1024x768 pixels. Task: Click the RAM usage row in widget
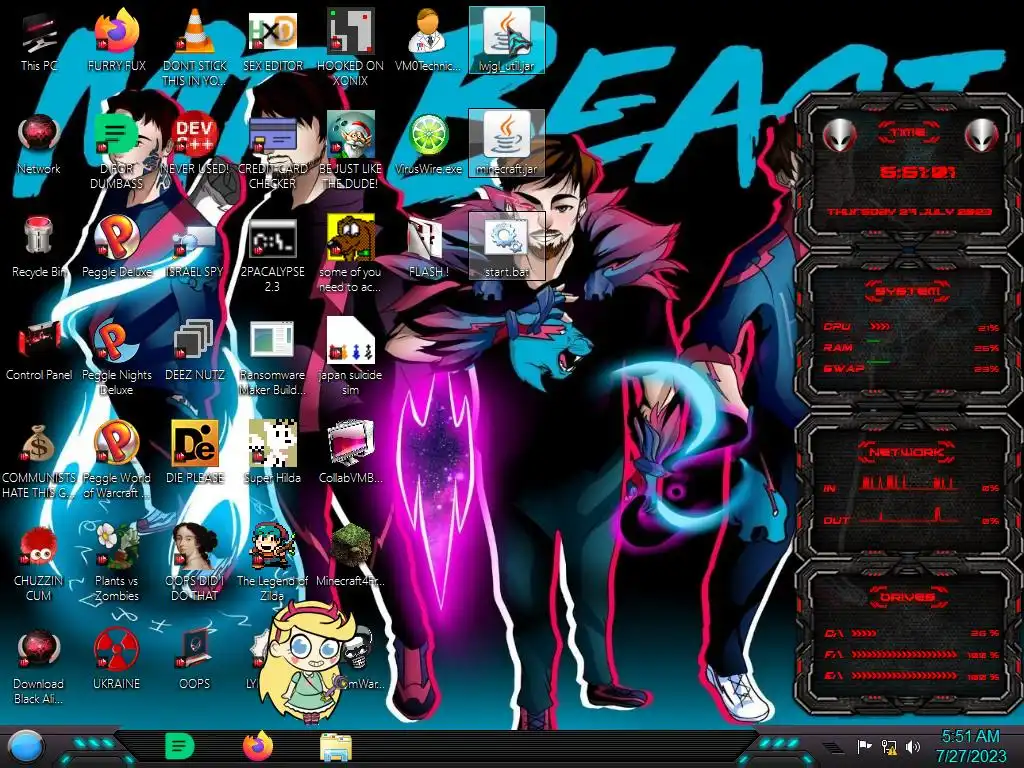click(912, 347)
